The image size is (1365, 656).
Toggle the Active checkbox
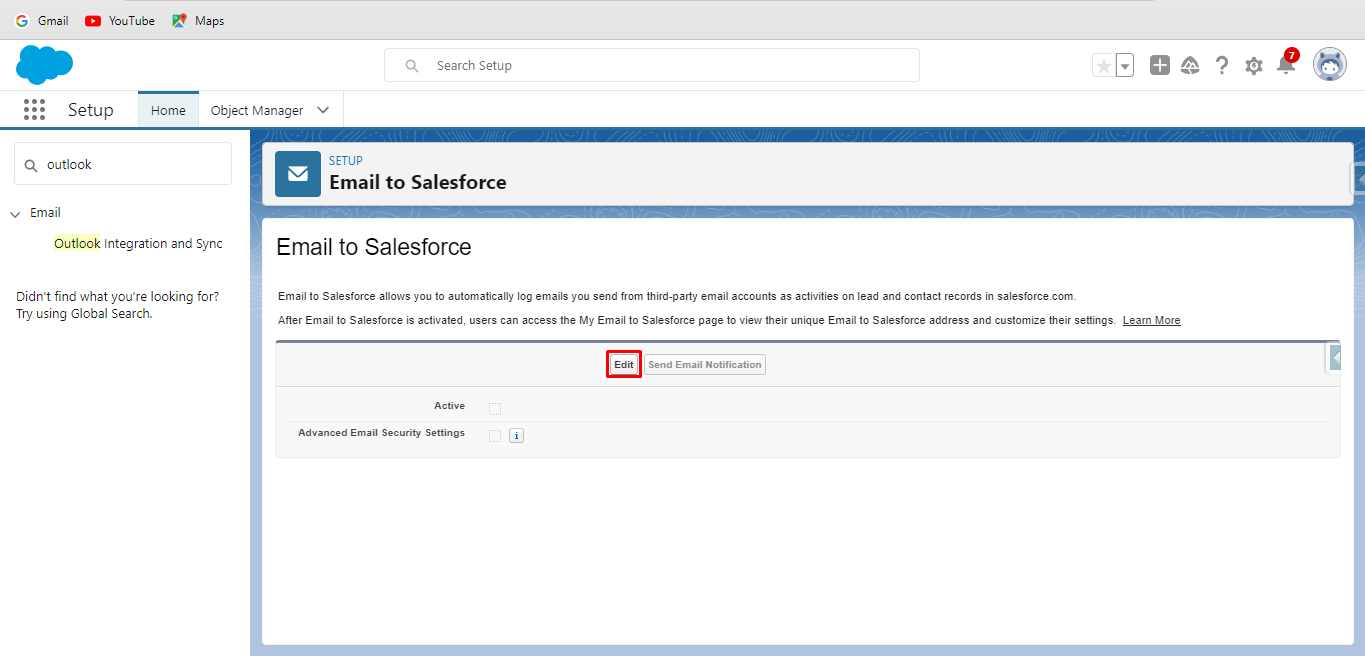point(495,408)
